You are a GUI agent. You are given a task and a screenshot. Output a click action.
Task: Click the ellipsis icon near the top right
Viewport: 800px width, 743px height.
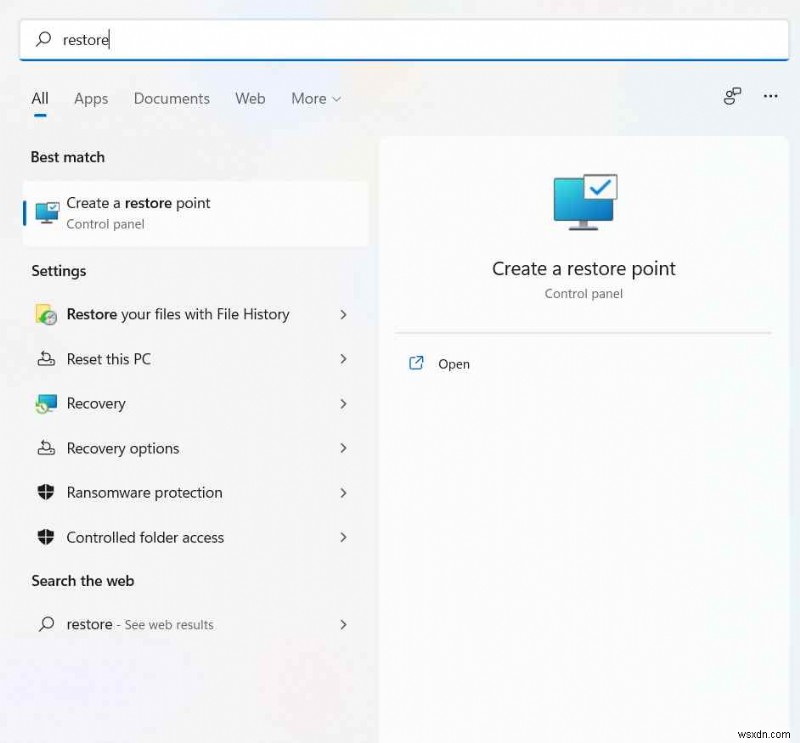pos(770,96)
